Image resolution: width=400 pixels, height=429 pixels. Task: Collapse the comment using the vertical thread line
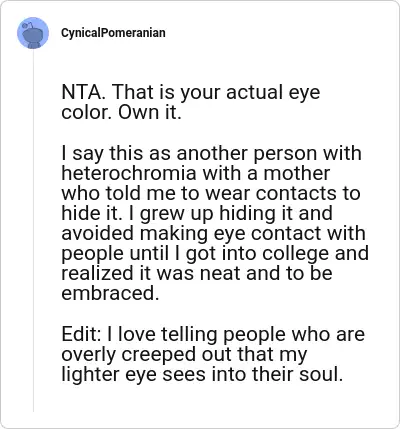pos(33,231)
